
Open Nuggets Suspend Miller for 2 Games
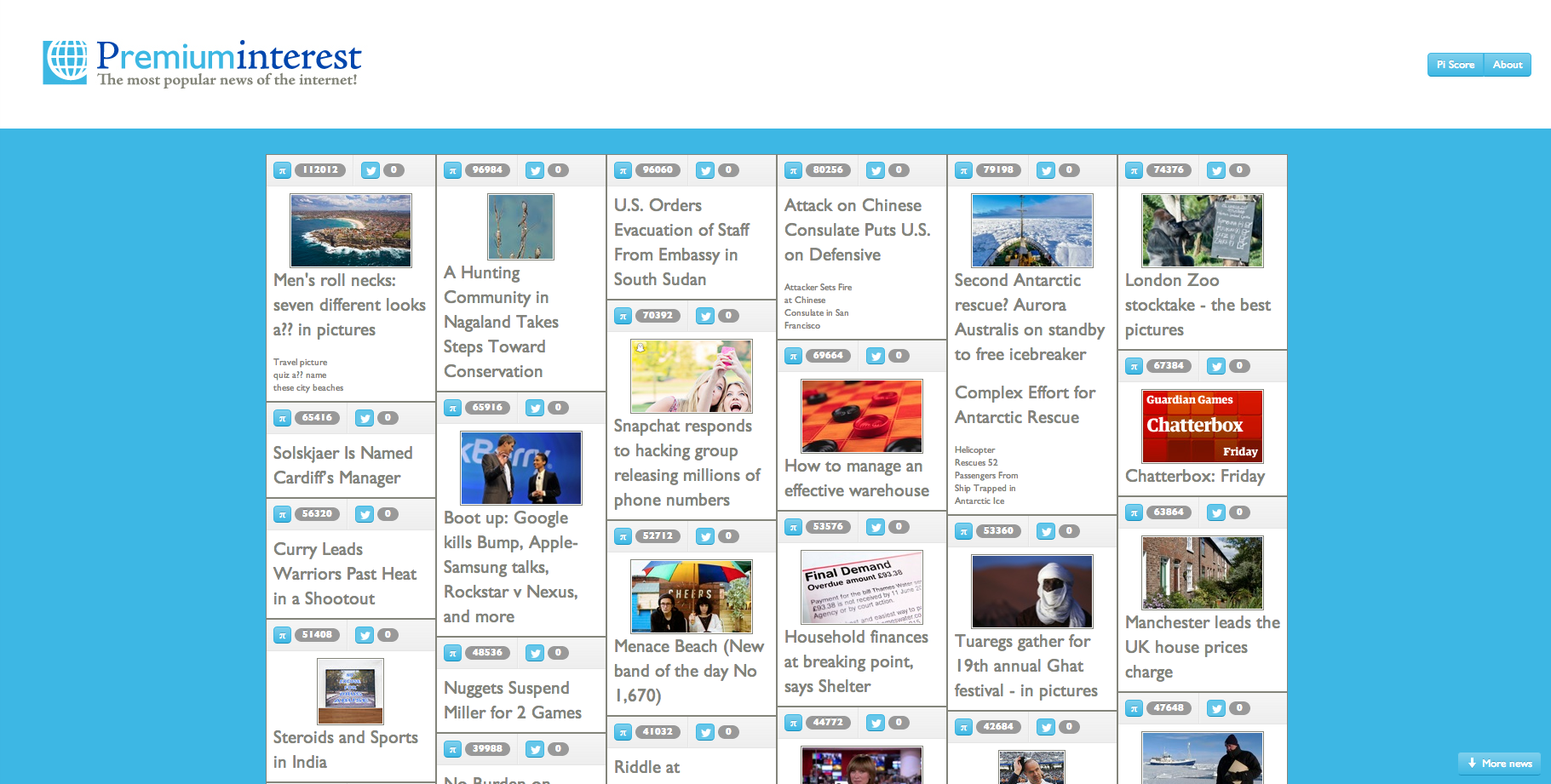click(x=513, y=700)
